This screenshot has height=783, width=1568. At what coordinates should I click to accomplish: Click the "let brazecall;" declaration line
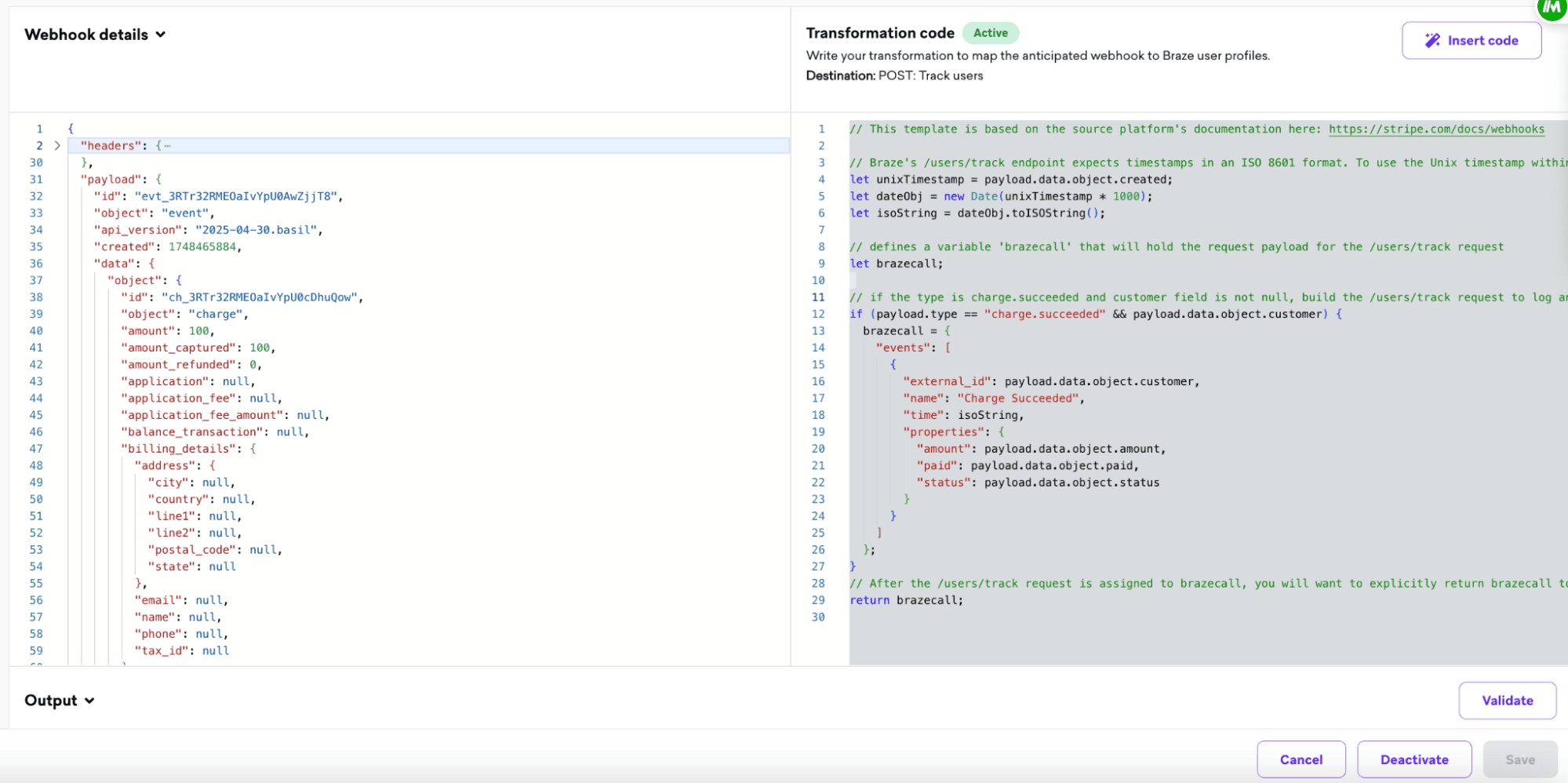[x=897, y=264]
